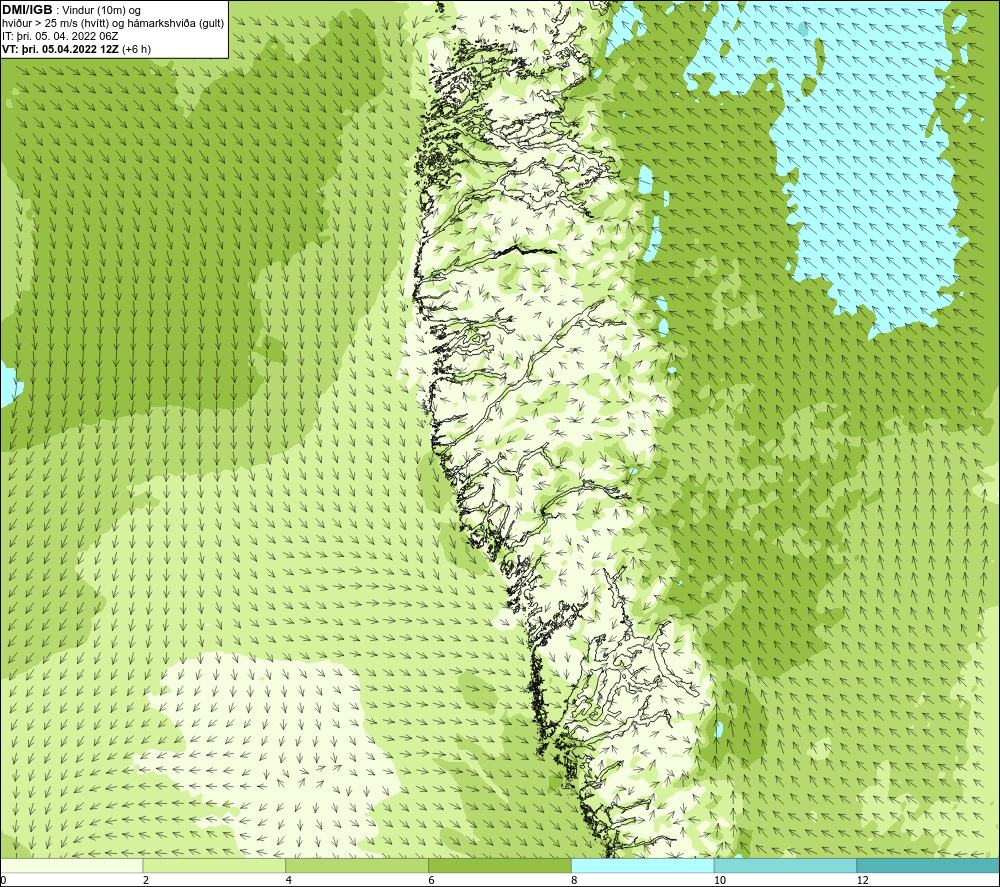Click the "IT: þri. 05. 04. 2022 06Z" line
Screen dimensions: 1000x887
[61, 36]
